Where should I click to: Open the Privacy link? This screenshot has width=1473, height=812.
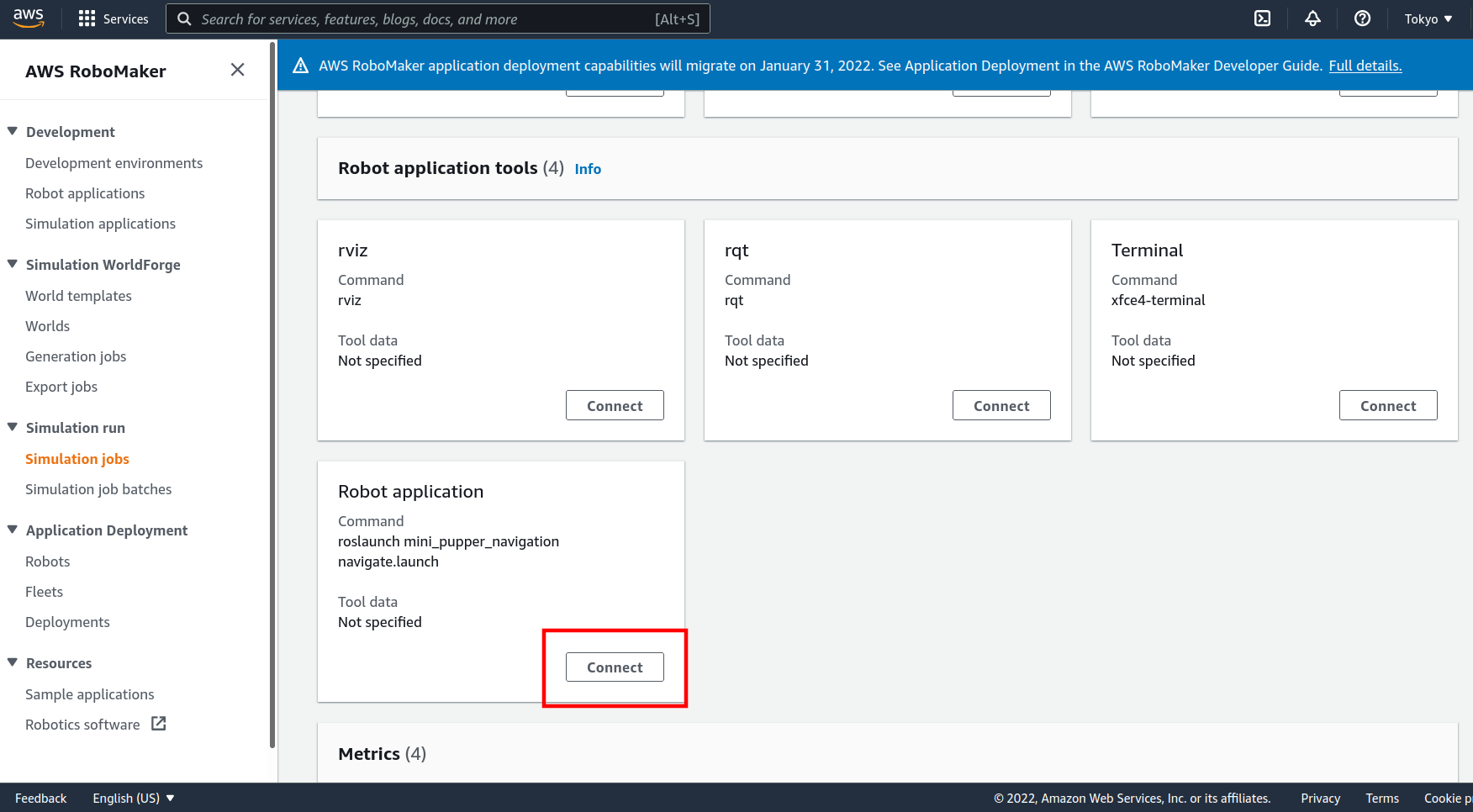1320,798
